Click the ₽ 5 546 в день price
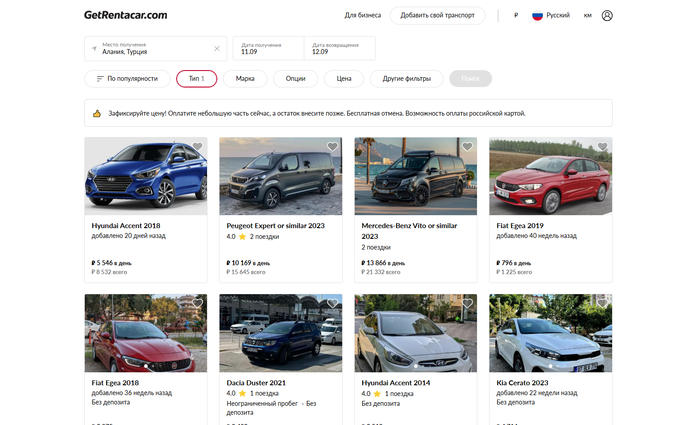 tap(112, 263)
